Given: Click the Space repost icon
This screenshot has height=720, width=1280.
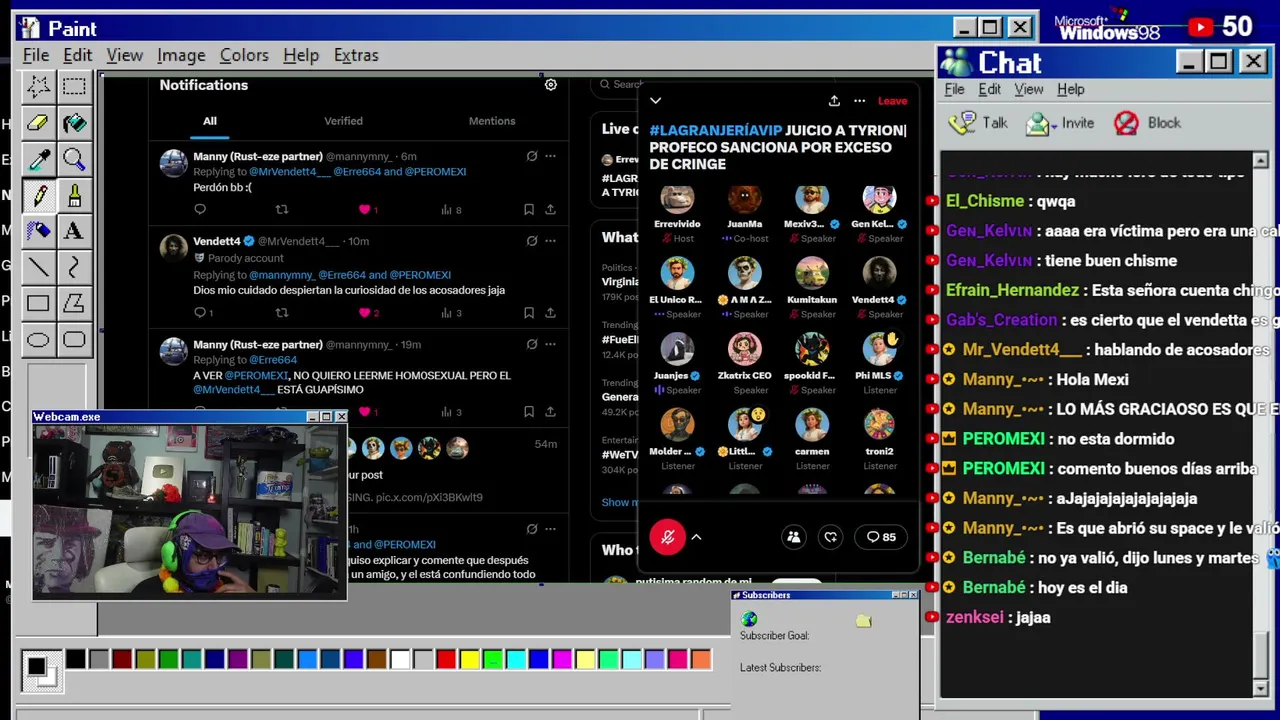Looking at the screenshot, I should pyautogui.click(x=830, y=537).
